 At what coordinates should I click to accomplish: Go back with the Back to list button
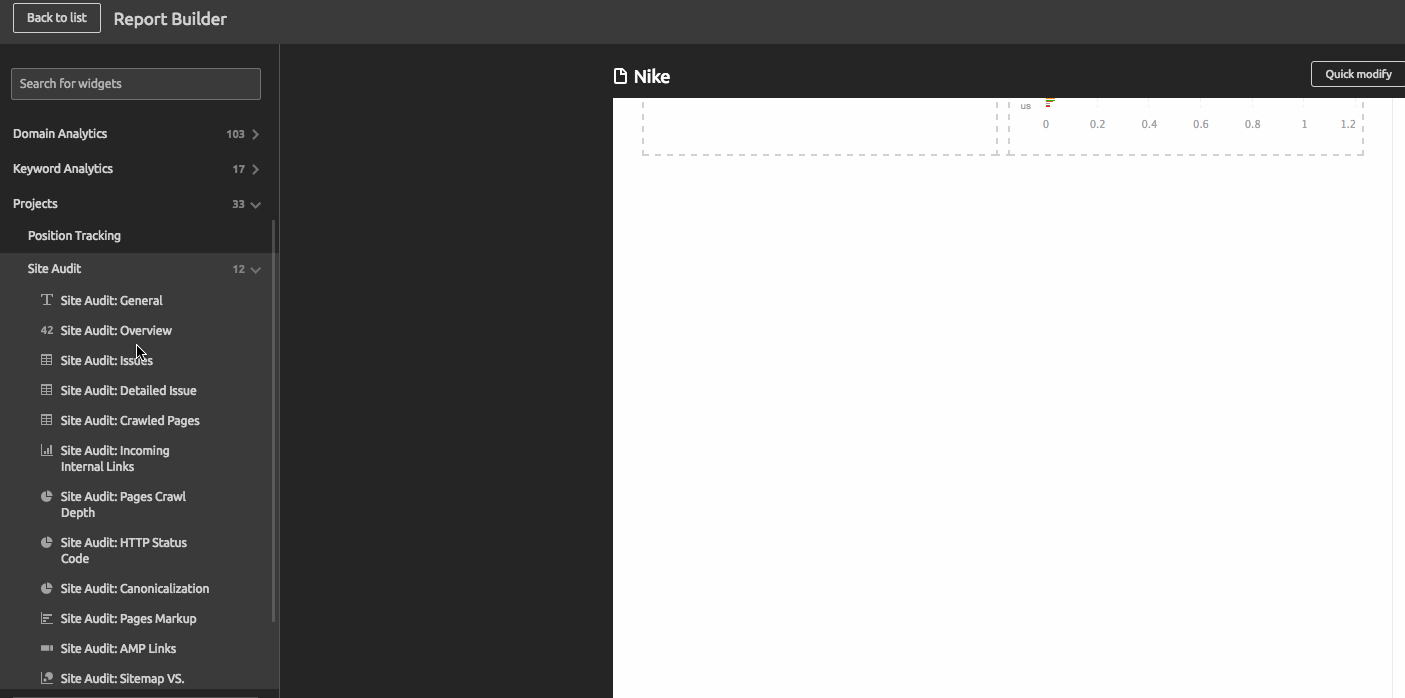point(57,18)
